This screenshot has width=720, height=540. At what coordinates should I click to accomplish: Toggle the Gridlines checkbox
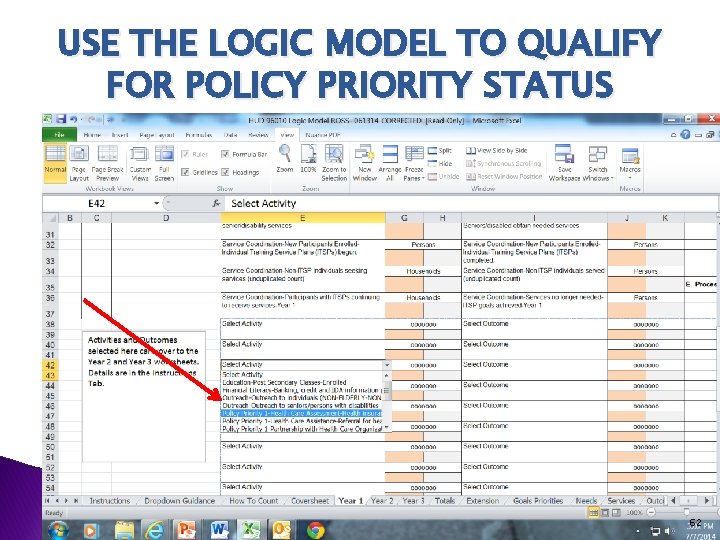pos(185,172)
